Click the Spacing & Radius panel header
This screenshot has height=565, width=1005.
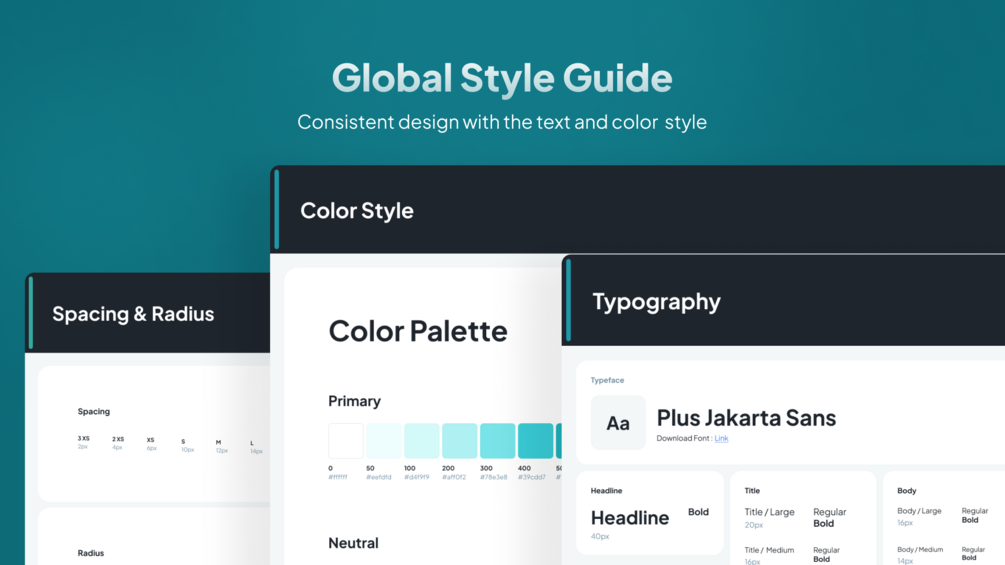(147, 313)
